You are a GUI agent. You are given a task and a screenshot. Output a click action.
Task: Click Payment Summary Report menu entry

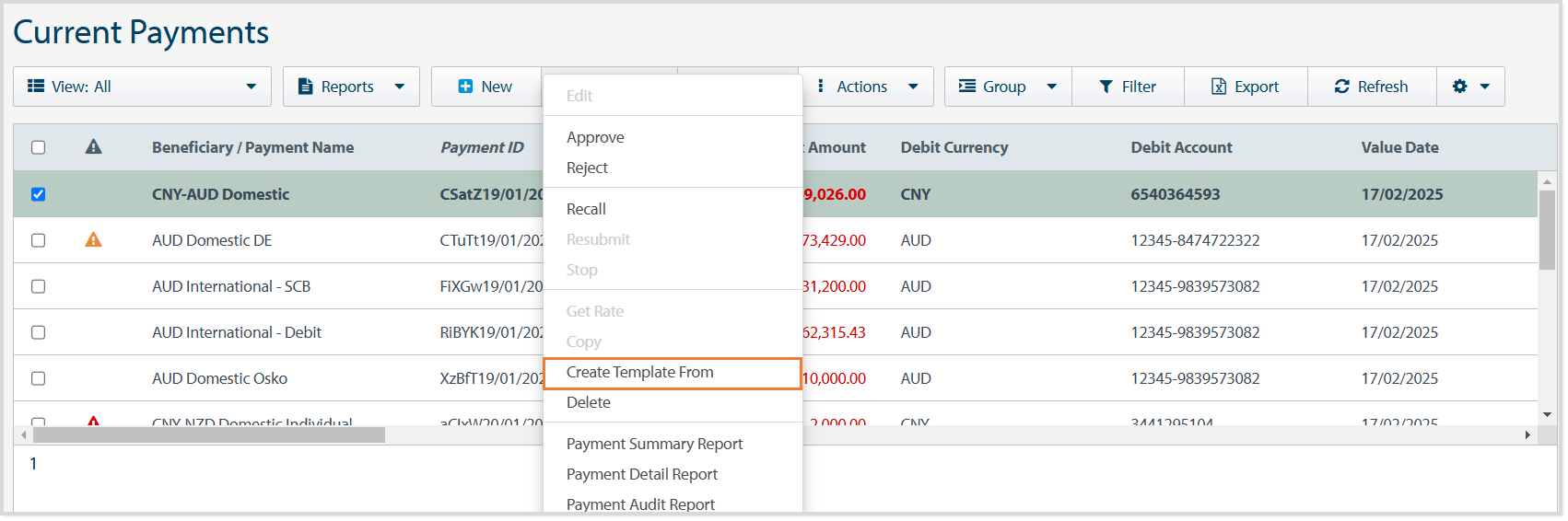(654, 445)
